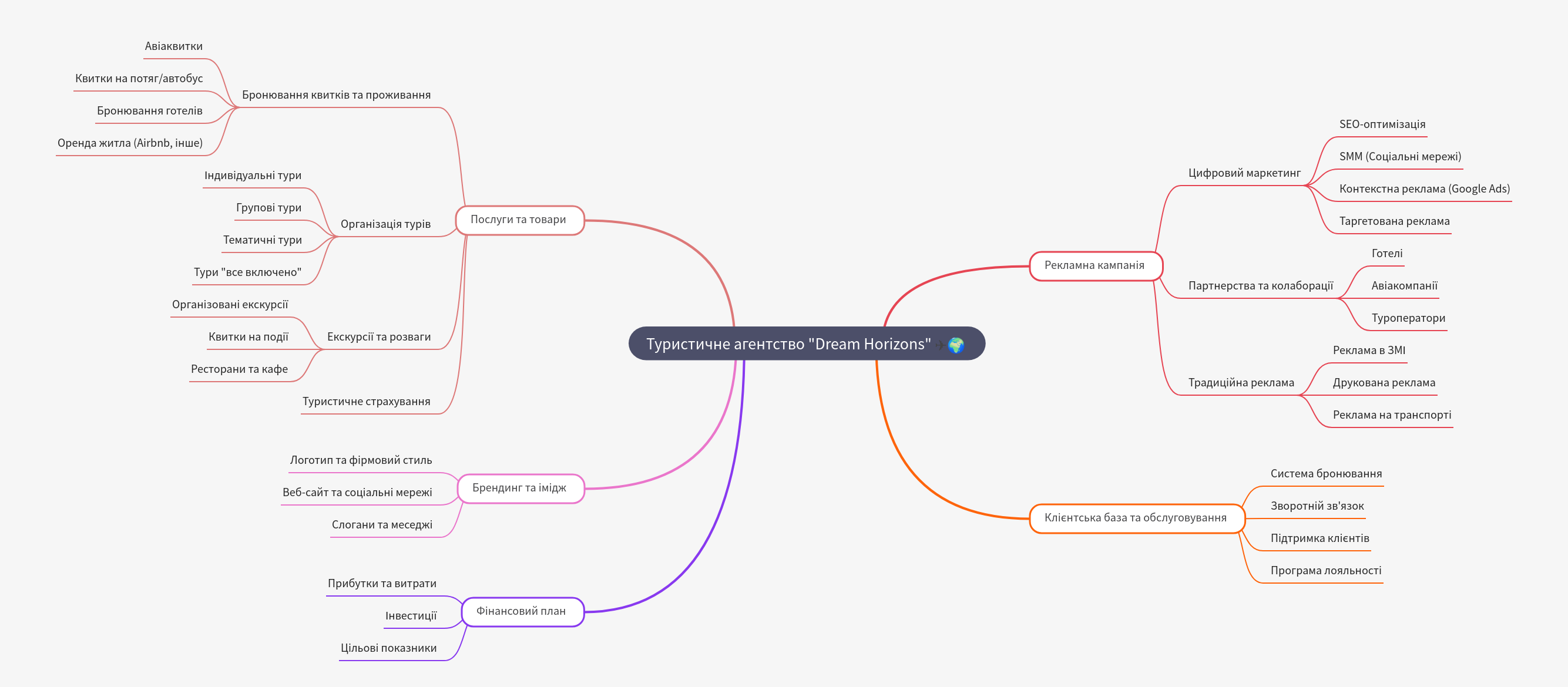Select the 'Традиційна реклама' subtopic
1568x687 pixels.
point(1241,382)
